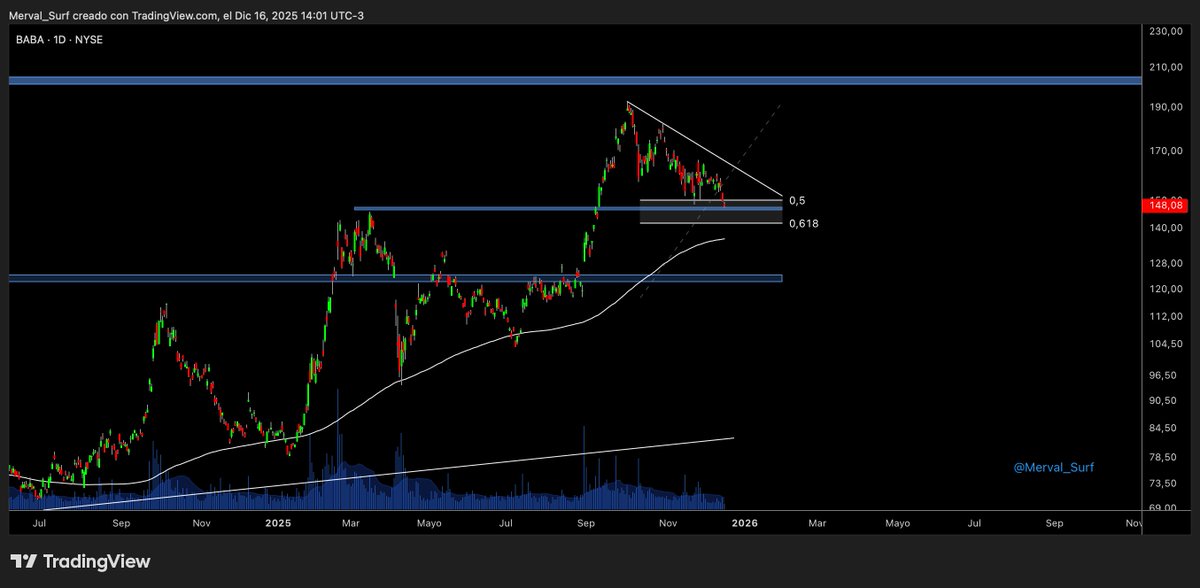
Task: Click the 112,00 price axis label
Action: (1165, 316)
